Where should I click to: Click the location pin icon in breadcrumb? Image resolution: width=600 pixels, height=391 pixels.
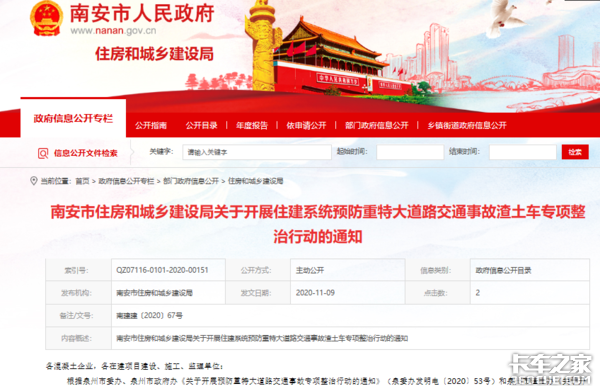click(34, 181)
